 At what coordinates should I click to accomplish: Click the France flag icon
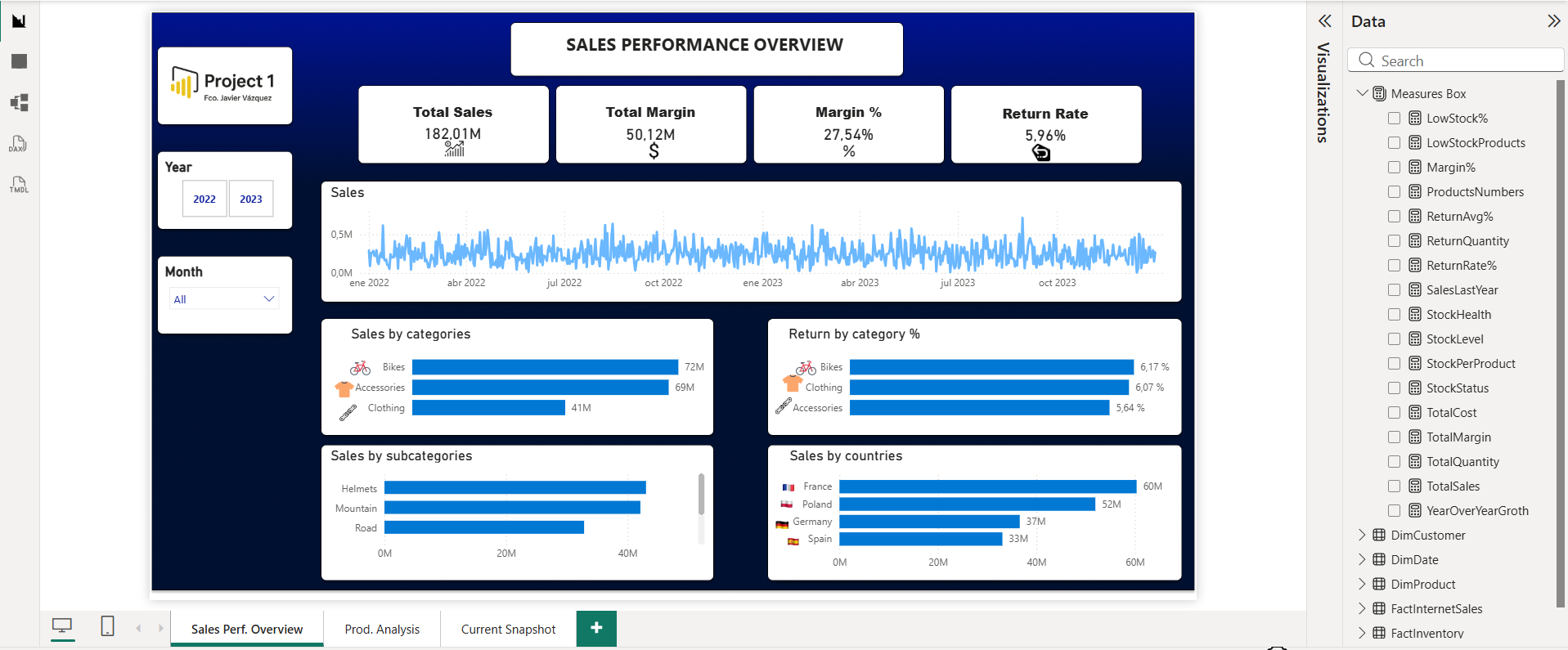pyautogui.click(x=788, y=486)
